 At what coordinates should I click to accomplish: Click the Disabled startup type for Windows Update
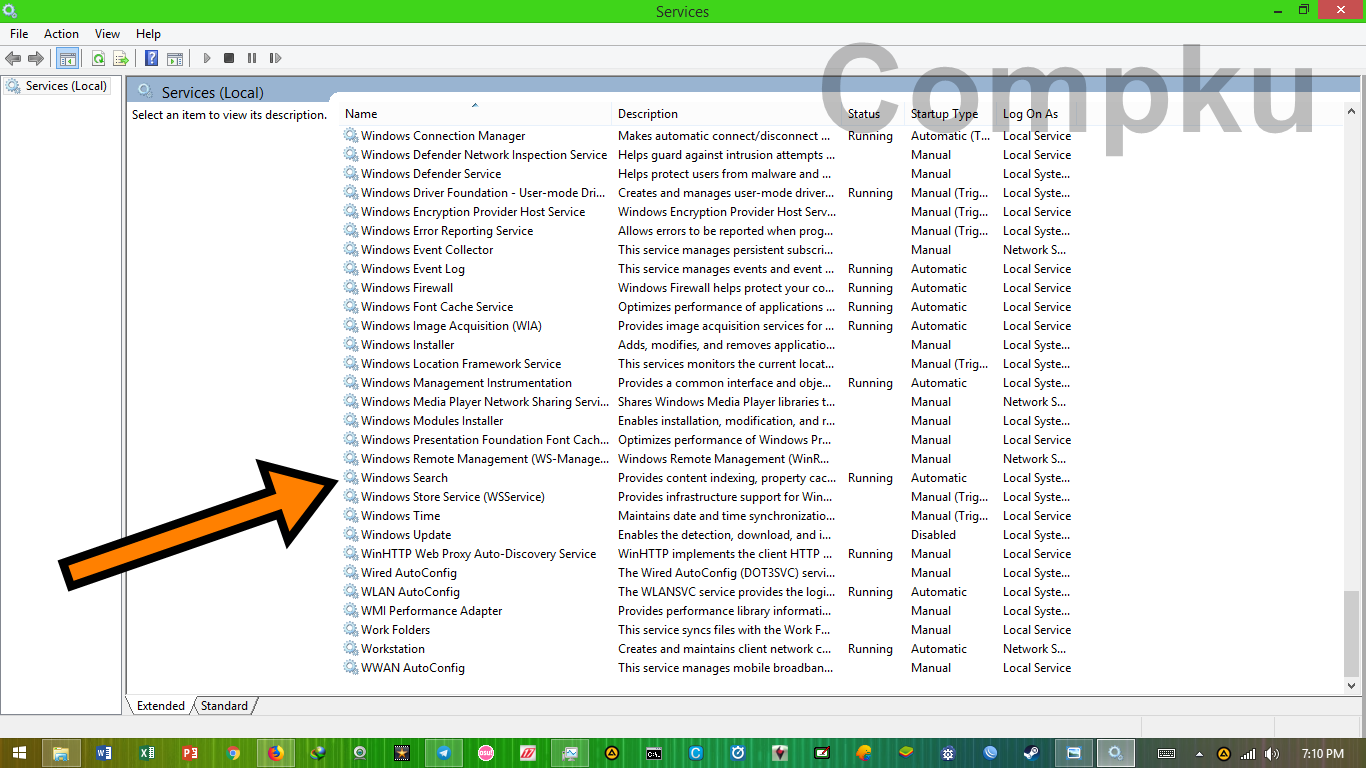coord(933,535)
